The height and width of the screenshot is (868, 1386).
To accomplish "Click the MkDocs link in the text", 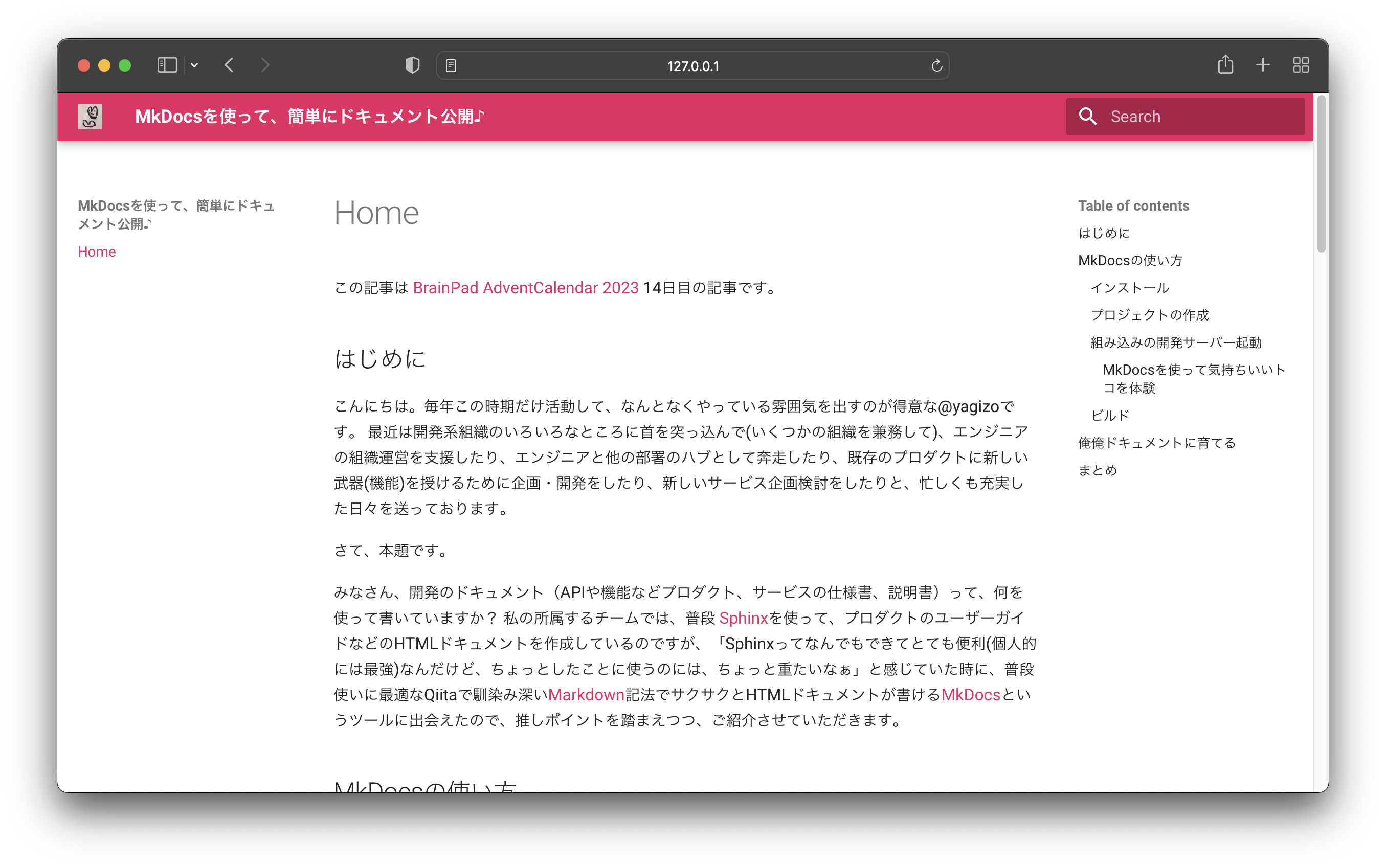I will (x=970, y=694).
